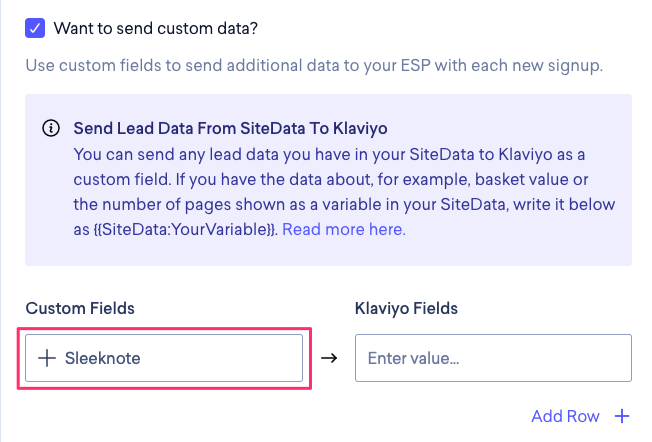Focus the 'Enter value...' Klaviyo field input
This screenshot has height=442, width=652.
[493, 358]
